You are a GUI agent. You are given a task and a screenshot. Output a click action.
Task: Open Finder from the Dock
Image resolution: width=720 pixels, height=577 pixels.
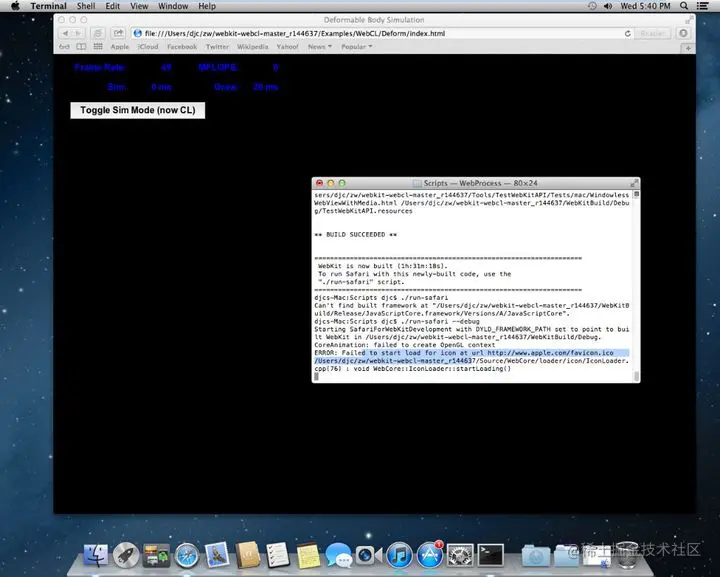coord(96,555)
